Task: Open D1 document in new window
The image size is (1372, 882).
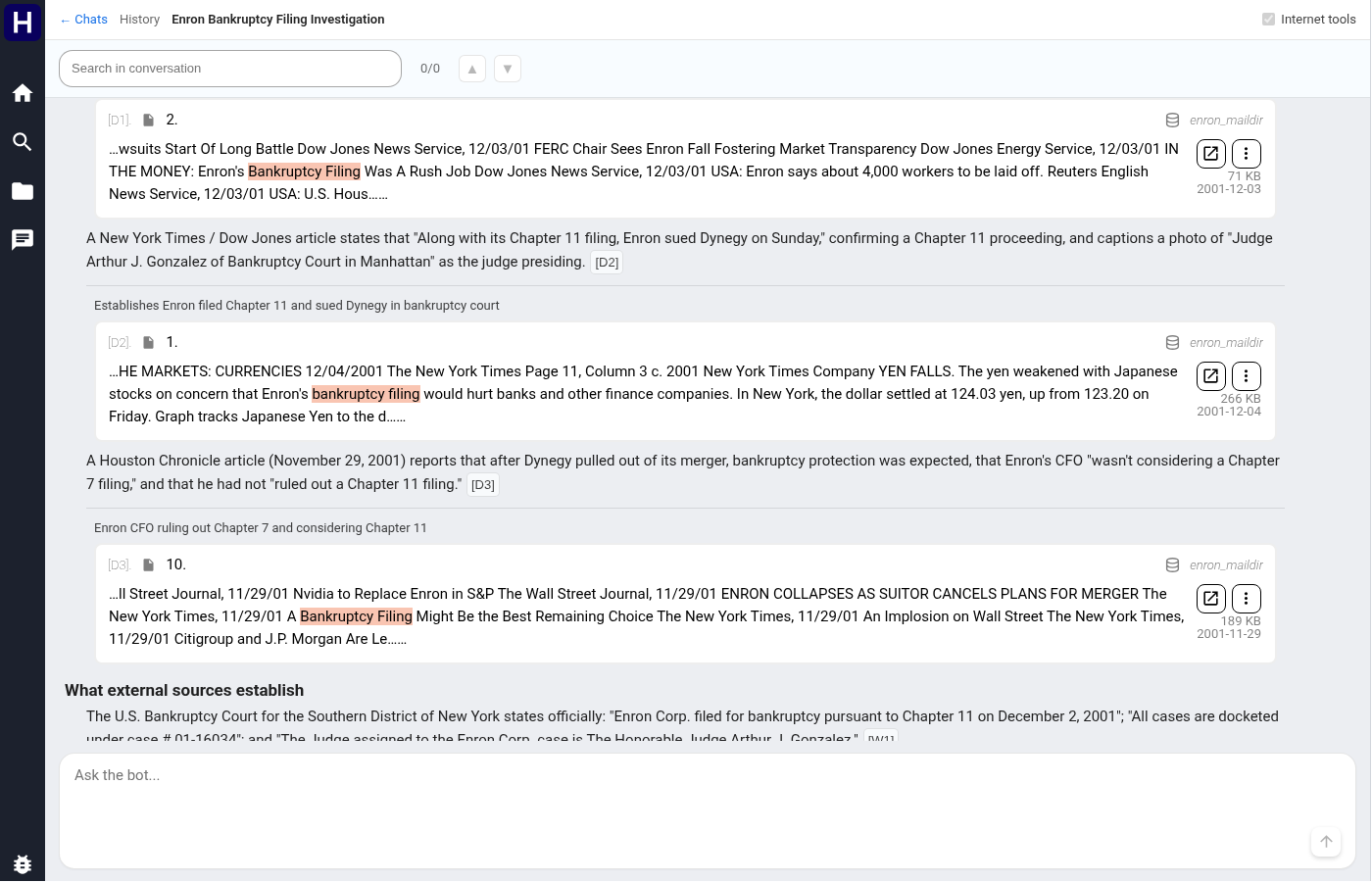Action: click(1211, 154)
